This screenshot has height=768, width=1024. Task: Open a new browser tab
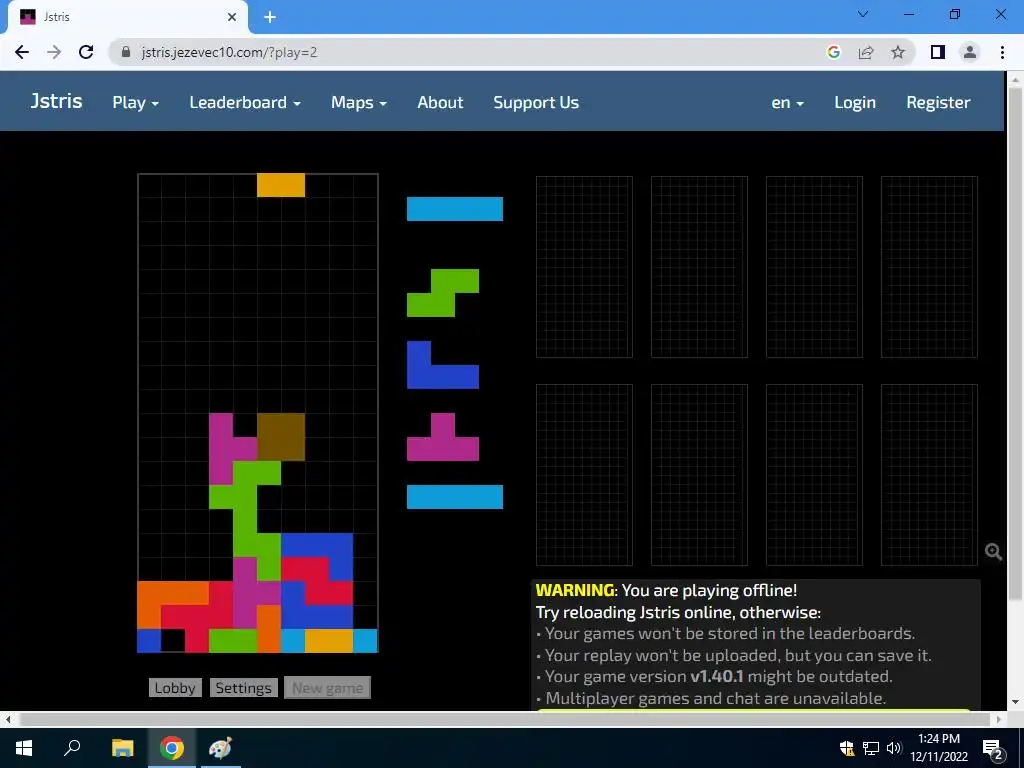tap(270, 17)
